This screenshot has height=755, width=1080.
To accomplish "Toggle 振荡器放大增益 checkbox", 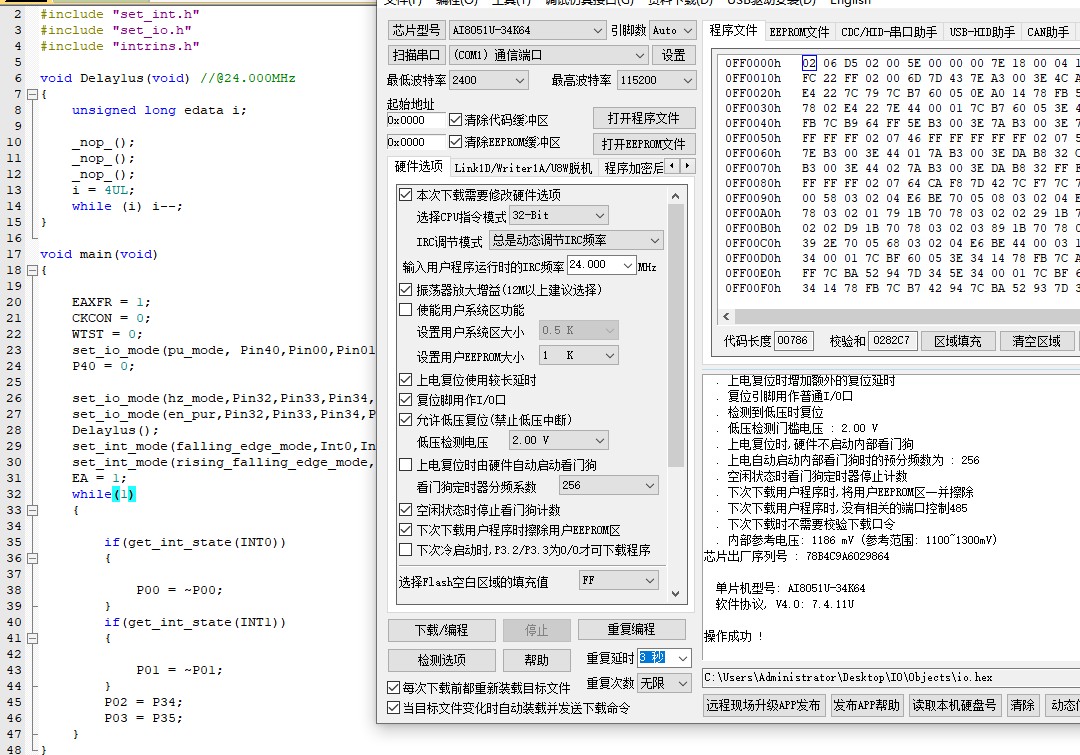I will (406, 290).
